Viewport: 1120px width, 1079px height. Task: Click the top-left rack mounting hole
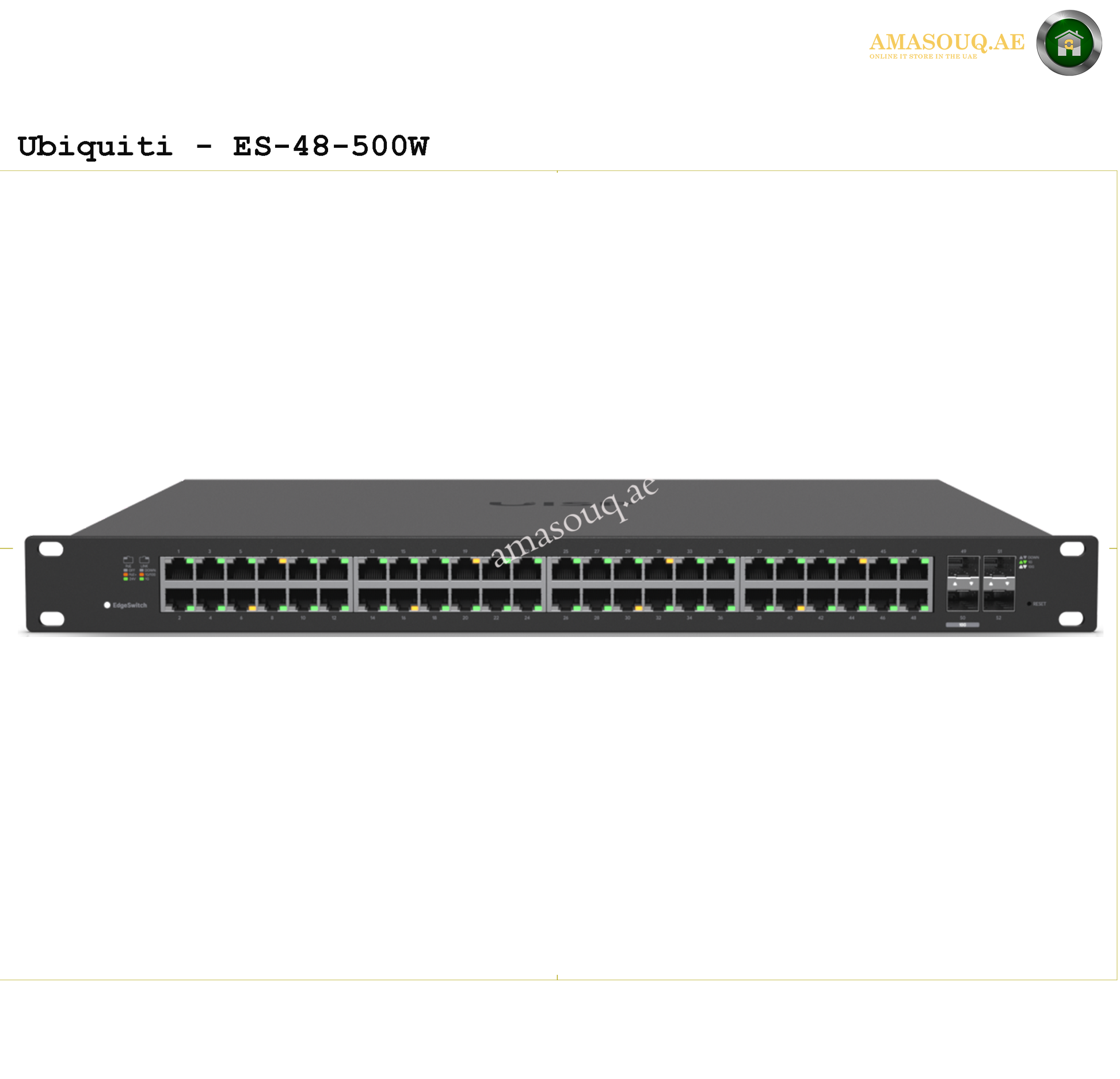tap(51, 549)
